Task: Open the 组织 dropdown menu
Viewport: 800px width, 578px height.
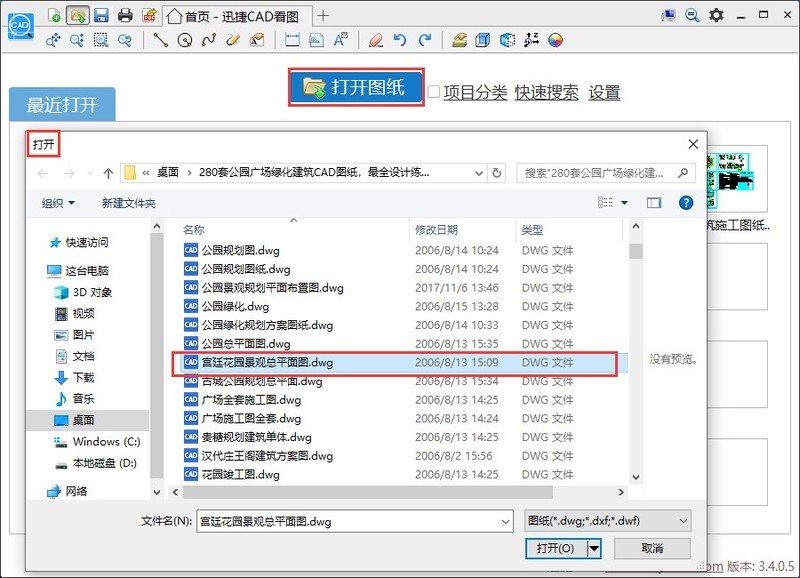Action: pyautogui.click(x=58, y=203)
